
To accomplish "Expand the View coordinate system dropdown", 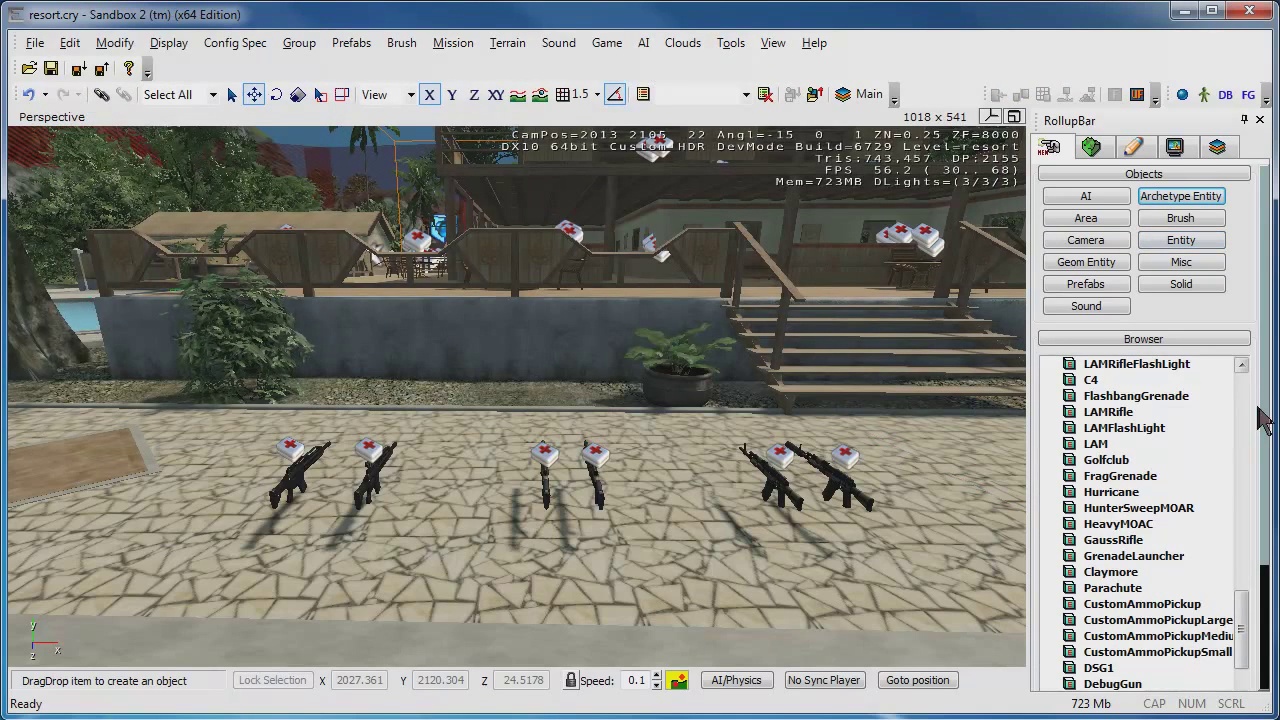I will click(410, 95).
